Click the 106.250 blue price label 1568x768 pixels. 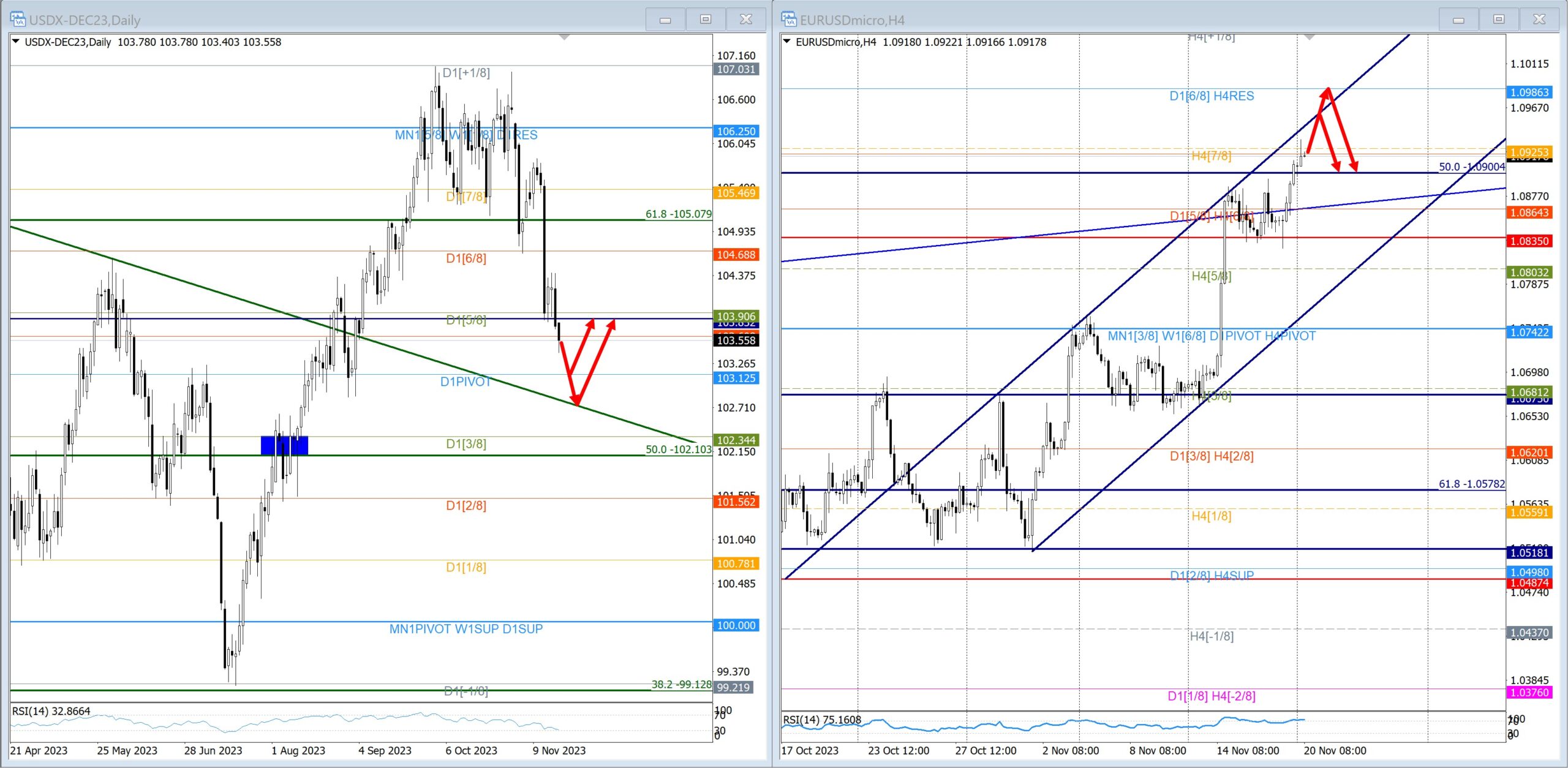(x=736, y=131)
